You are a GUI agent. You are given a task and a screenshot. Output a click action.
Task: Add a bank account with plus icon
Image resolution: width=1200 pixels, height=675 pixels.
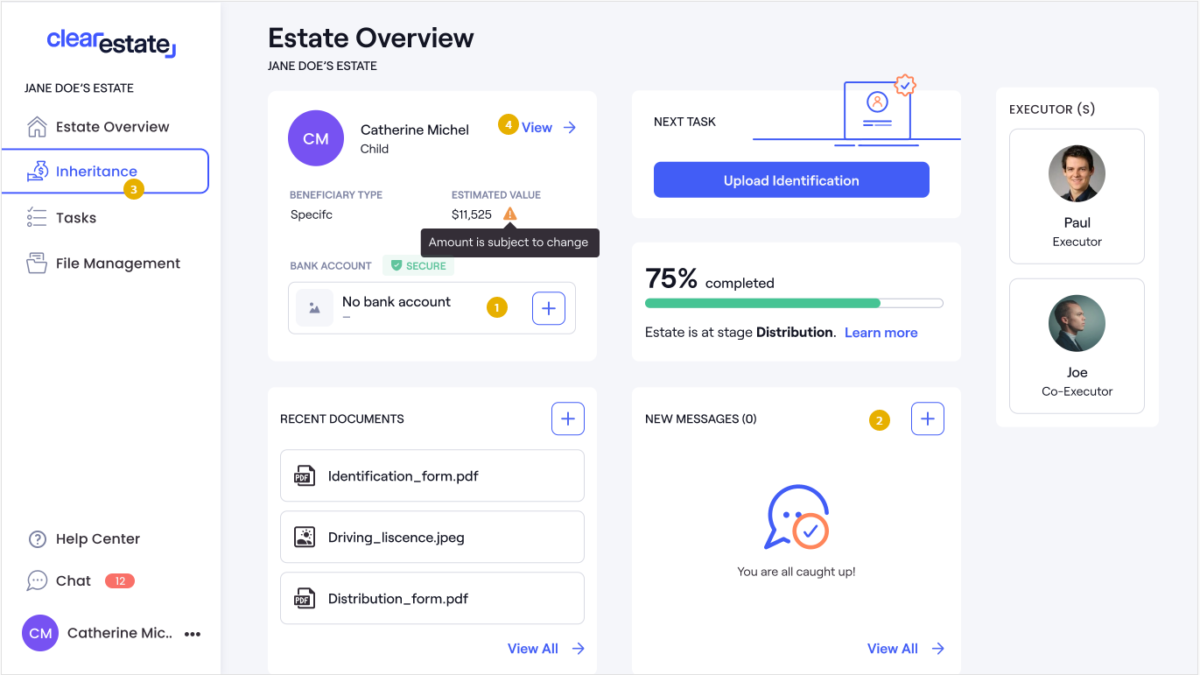point(548,308)
